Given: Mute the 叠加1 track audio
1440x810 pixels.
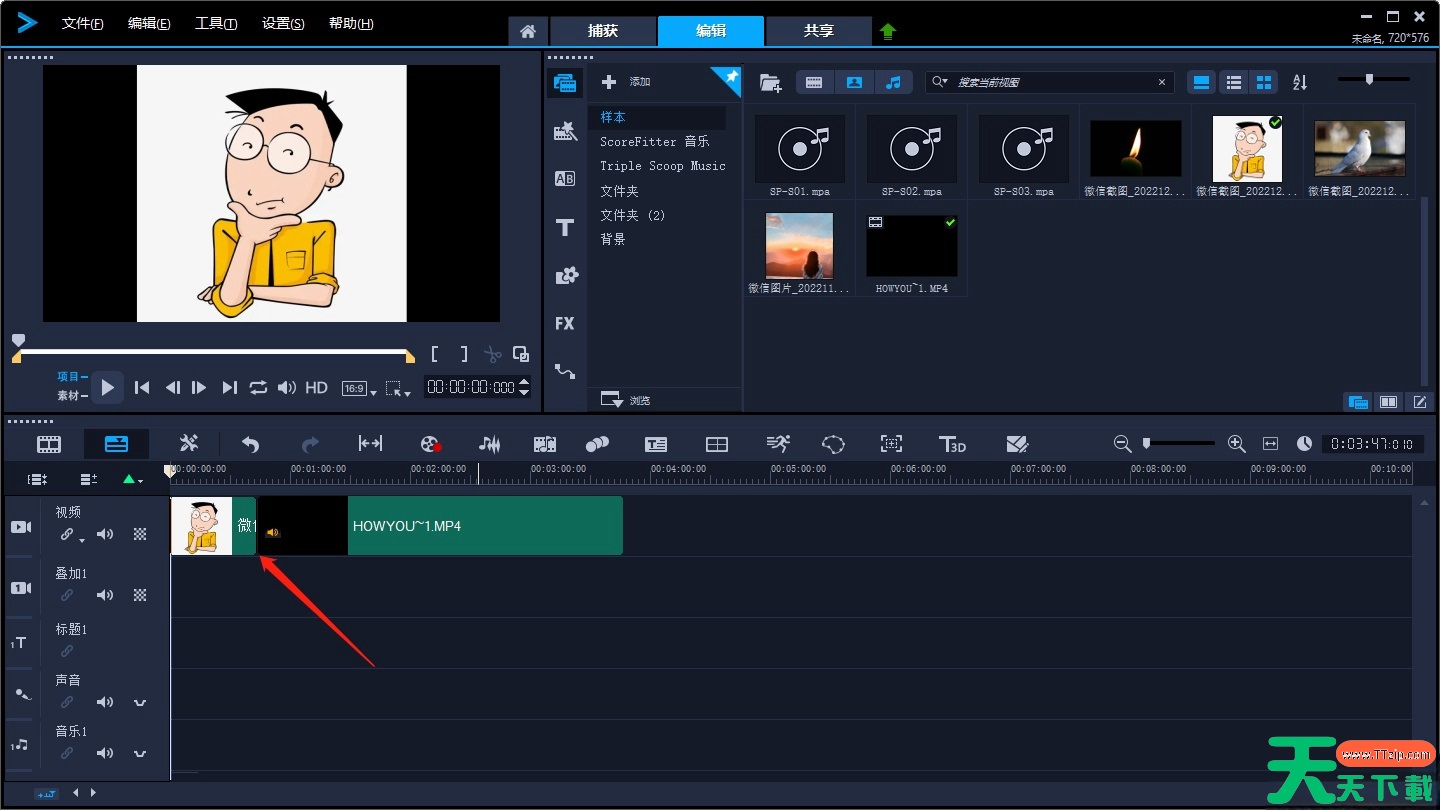Looking at the screenshot, I should pos(105,595).
